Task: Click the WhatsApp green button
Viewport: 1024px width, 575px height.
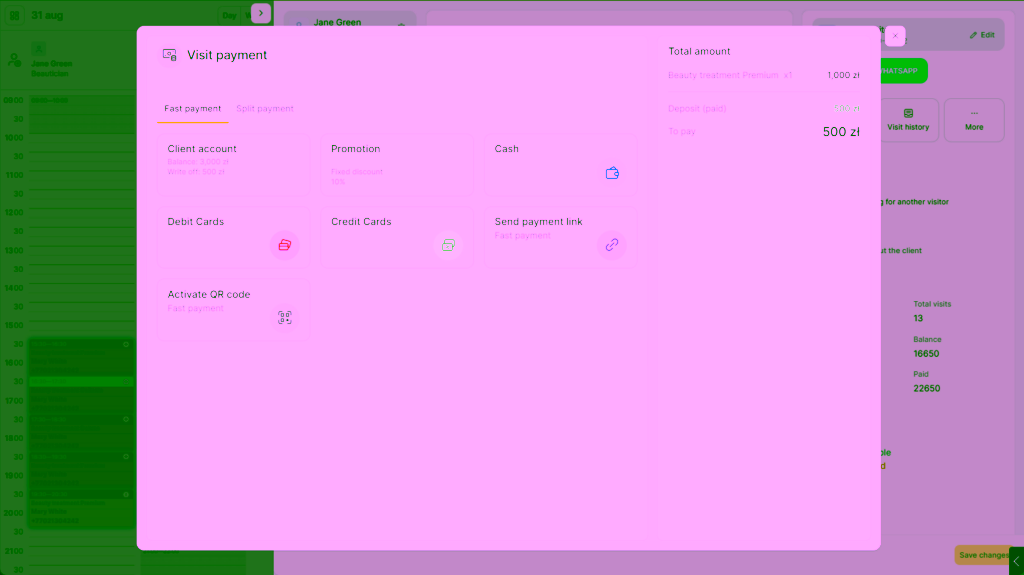Action: [x=904, y=71]
